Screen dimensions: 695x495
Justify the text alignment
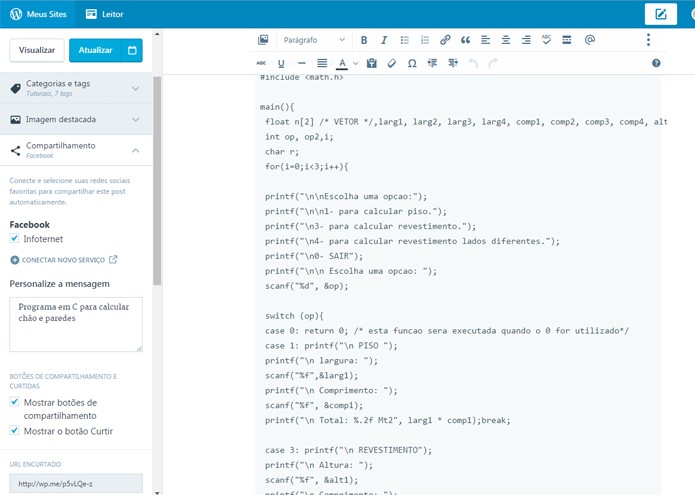pos(322,63)
